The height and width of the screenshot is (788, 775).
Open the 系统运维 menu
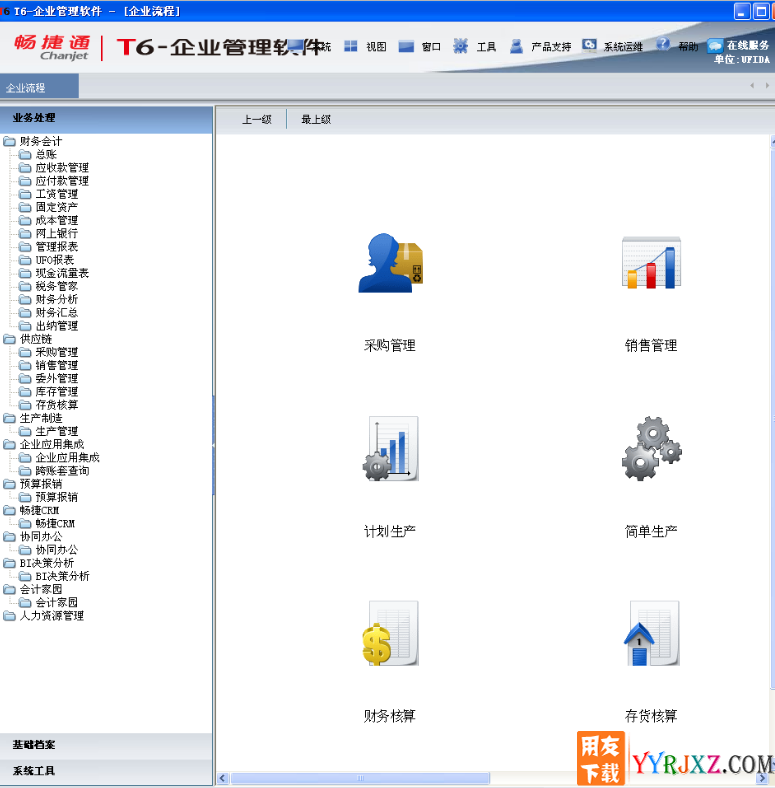pos(623,47)
